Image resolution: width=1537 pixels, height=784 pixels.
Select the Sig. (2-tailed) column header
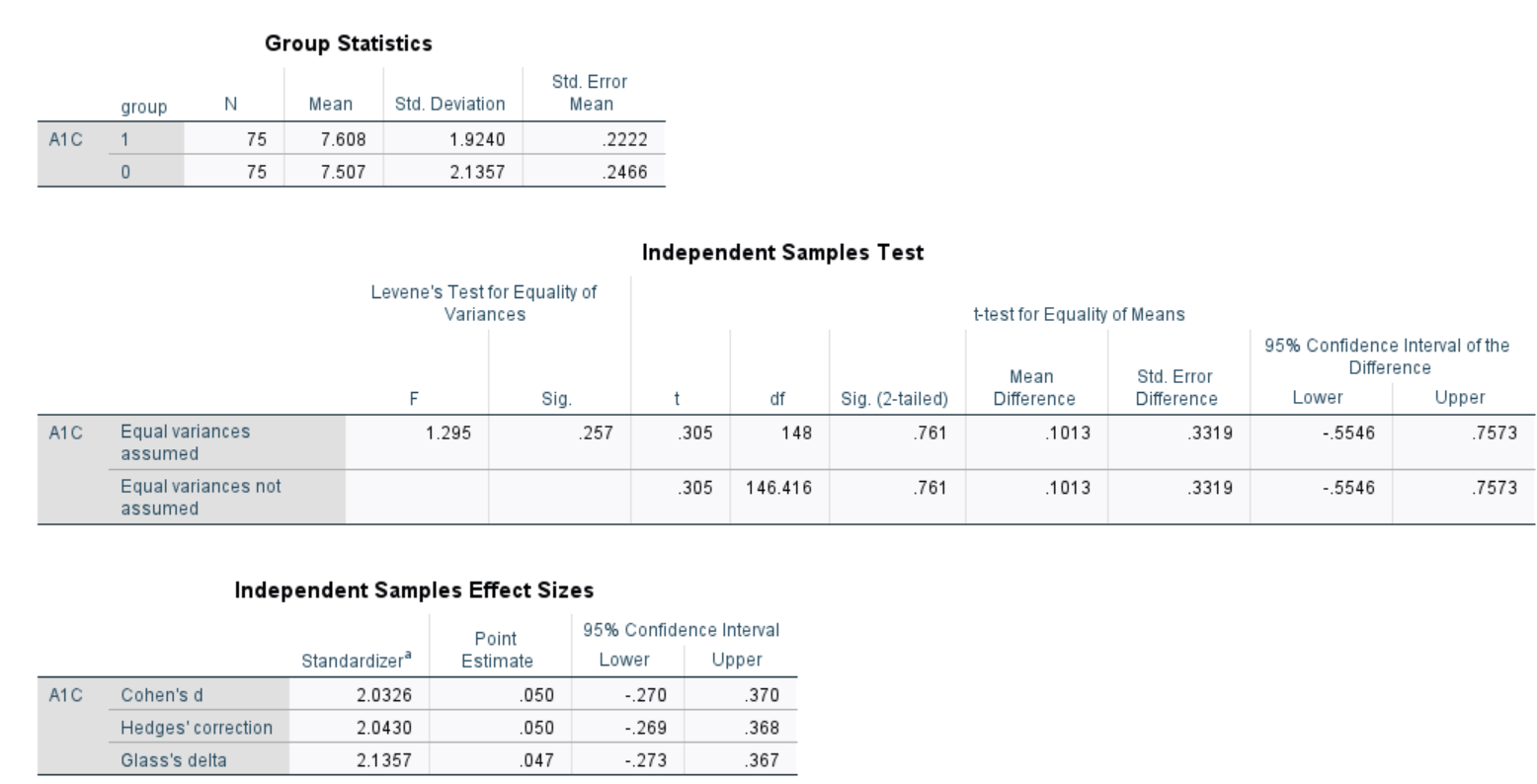tap(894, 399)
